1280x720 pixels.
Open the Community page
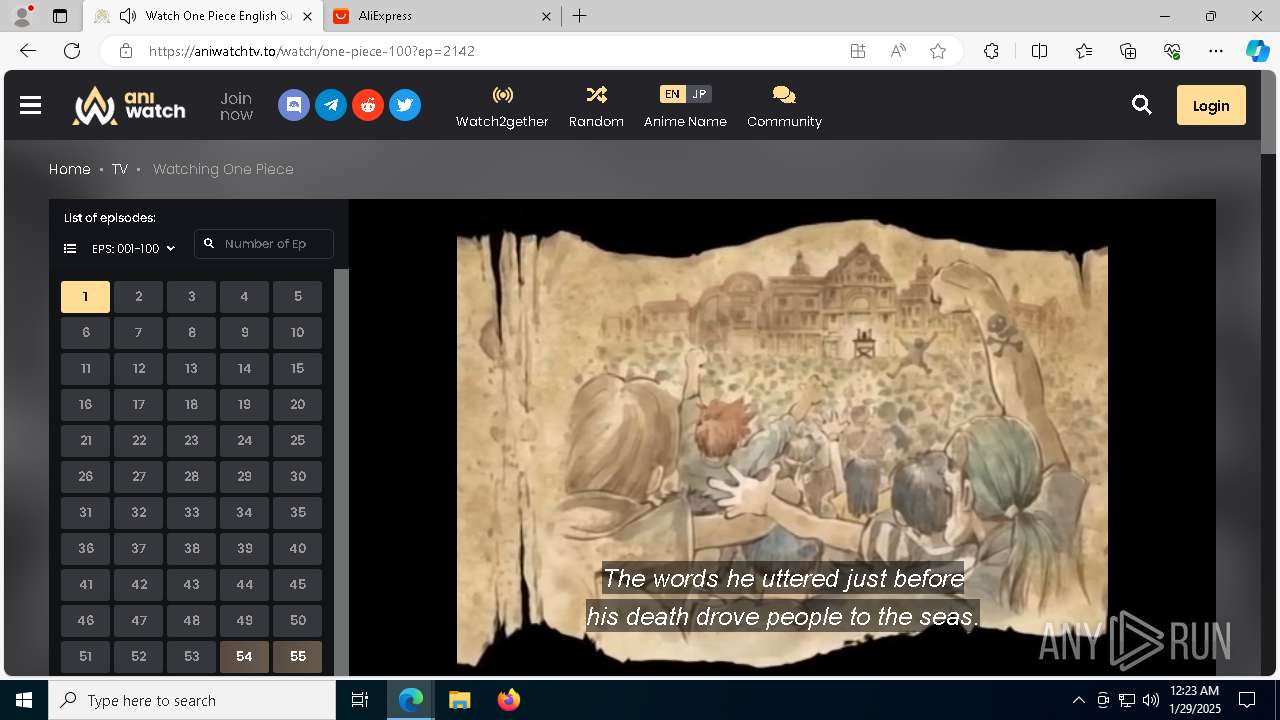(784, 107)
